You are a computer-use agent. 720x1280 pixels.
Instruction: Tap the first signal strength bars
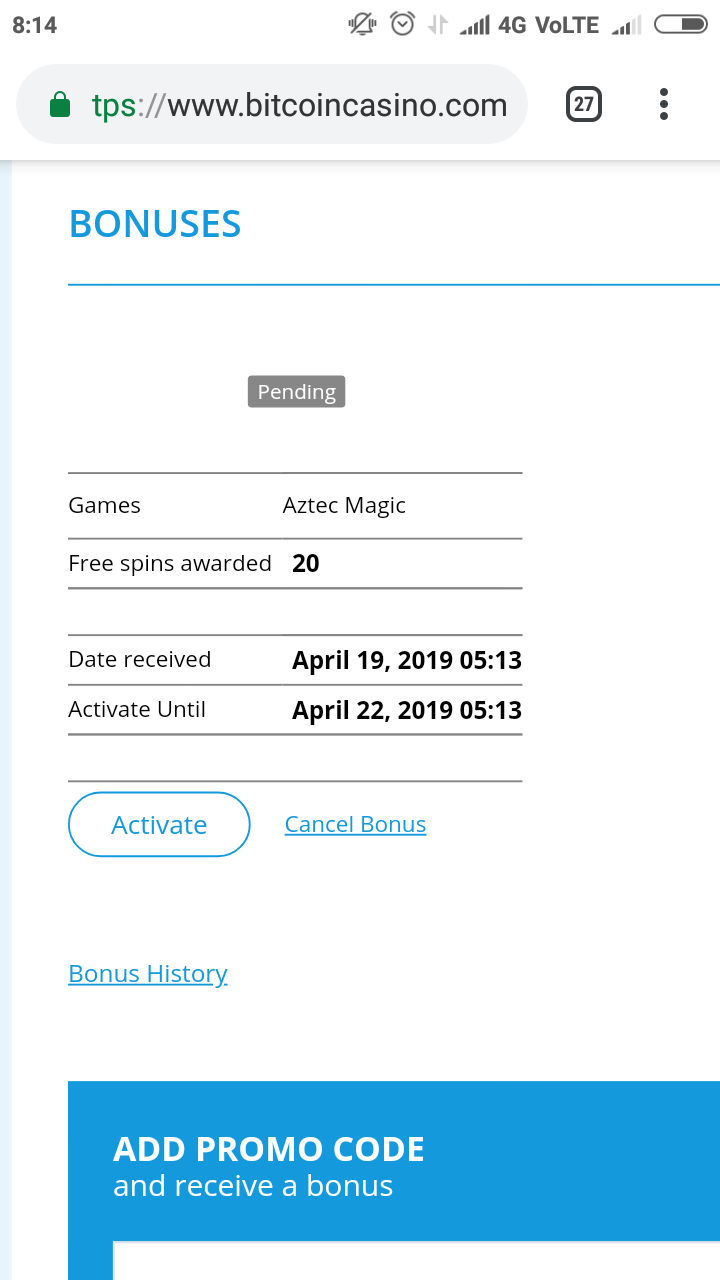click(x=473, y=26)
